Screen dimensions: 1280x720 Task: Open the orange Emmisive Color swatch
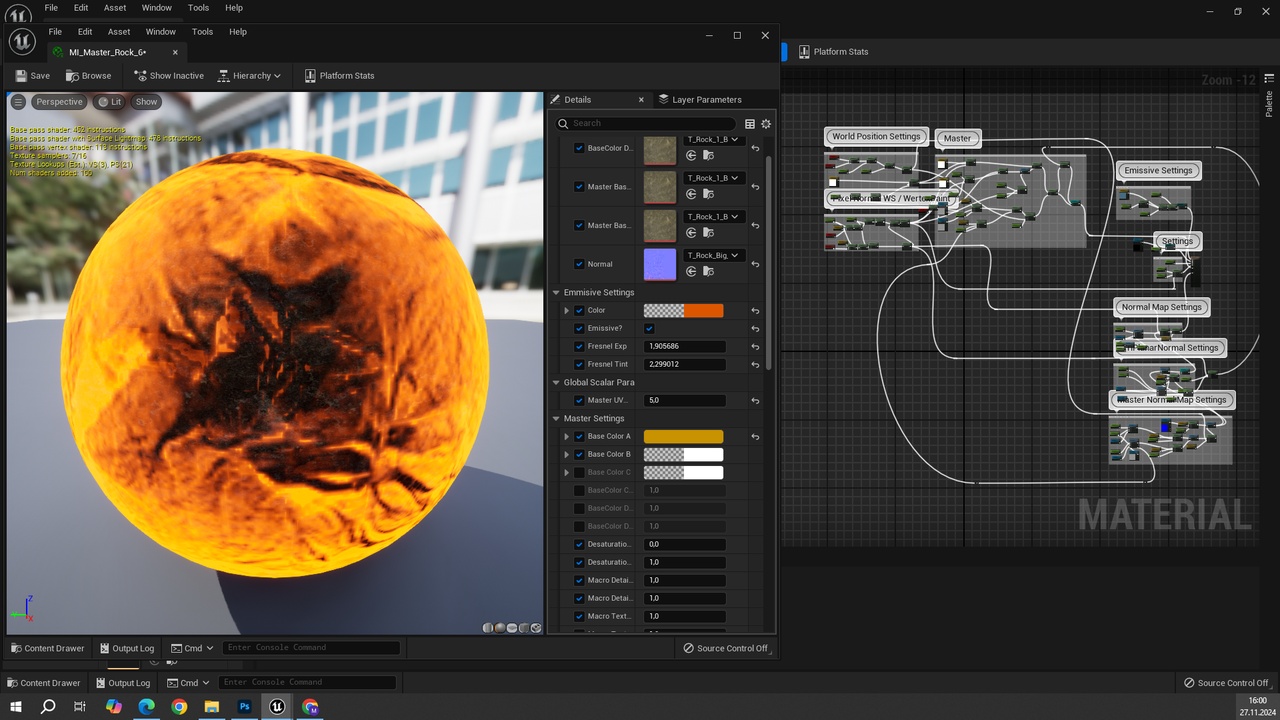[x=703, y=311]
